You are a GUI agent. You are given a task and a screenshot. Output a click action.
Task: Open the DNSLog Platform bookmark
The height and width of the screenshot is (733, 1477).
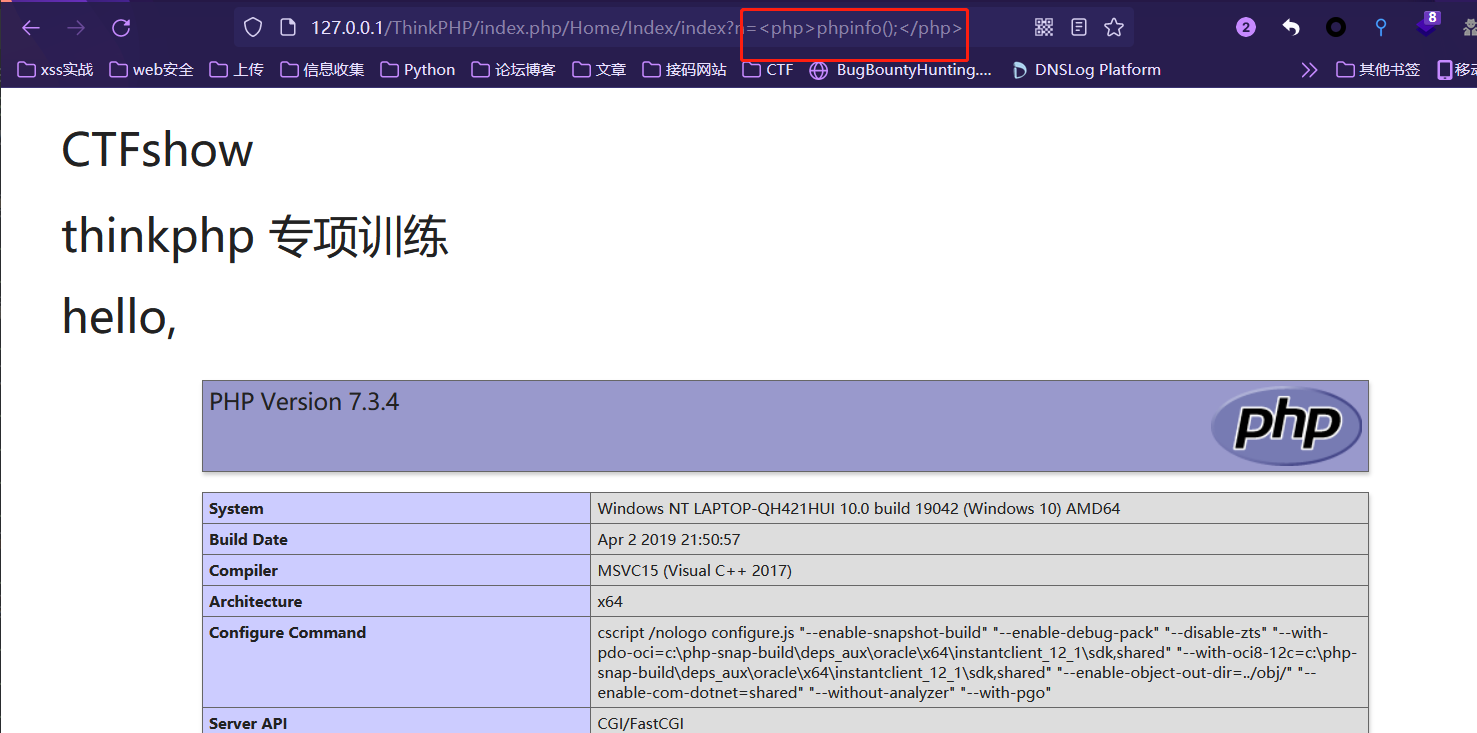[1085, 69]
